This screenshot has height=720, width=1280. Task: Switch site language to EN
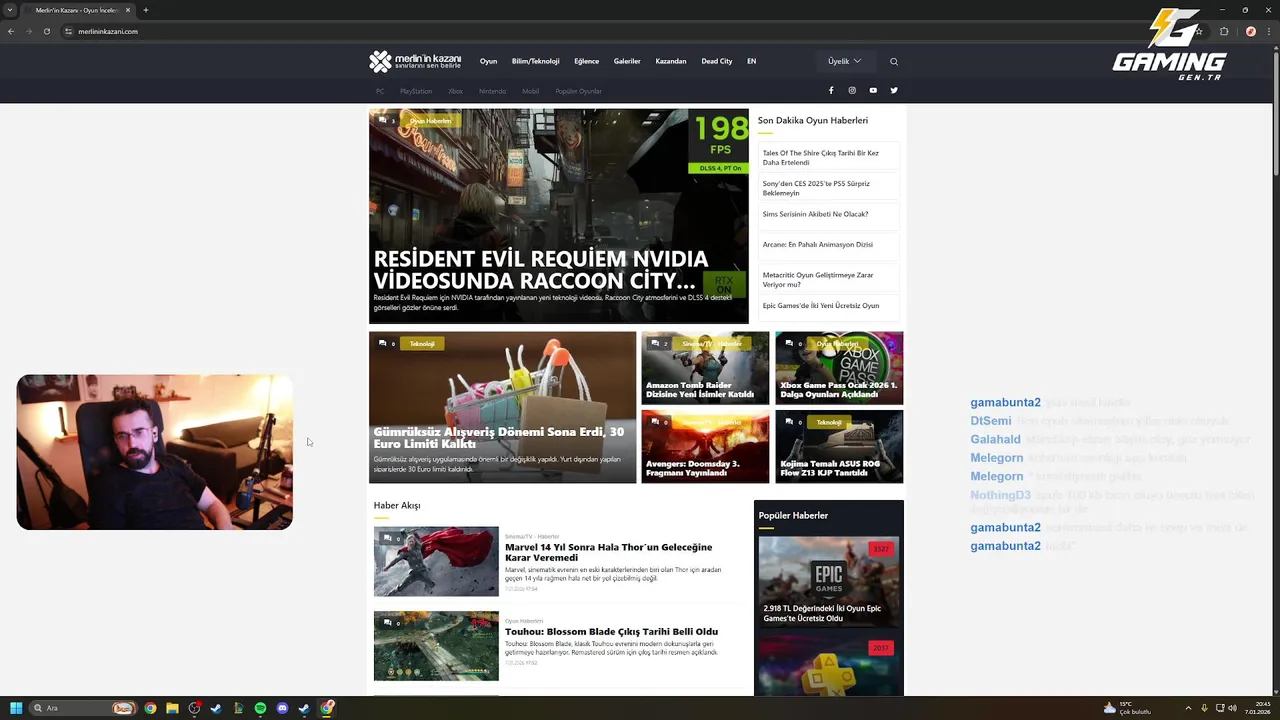click(x=752, y=61)
